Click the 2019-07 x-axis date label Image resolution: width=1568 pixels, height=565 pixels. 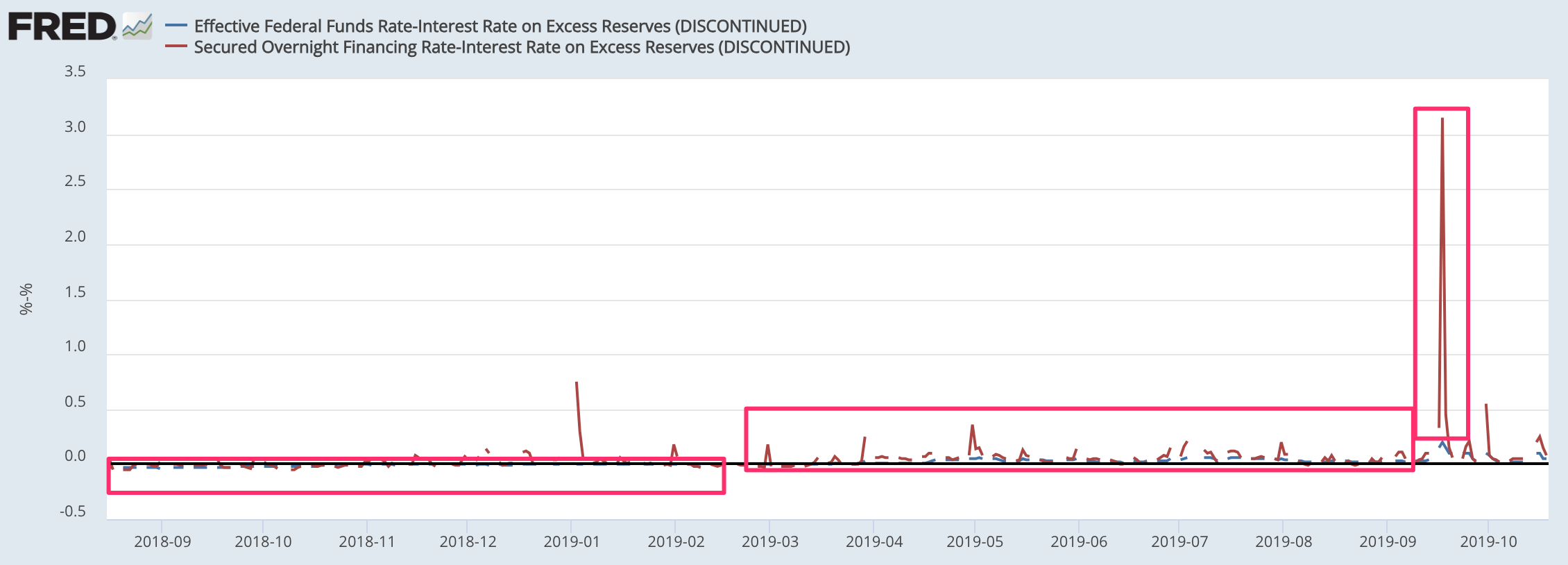[1179, 542]
